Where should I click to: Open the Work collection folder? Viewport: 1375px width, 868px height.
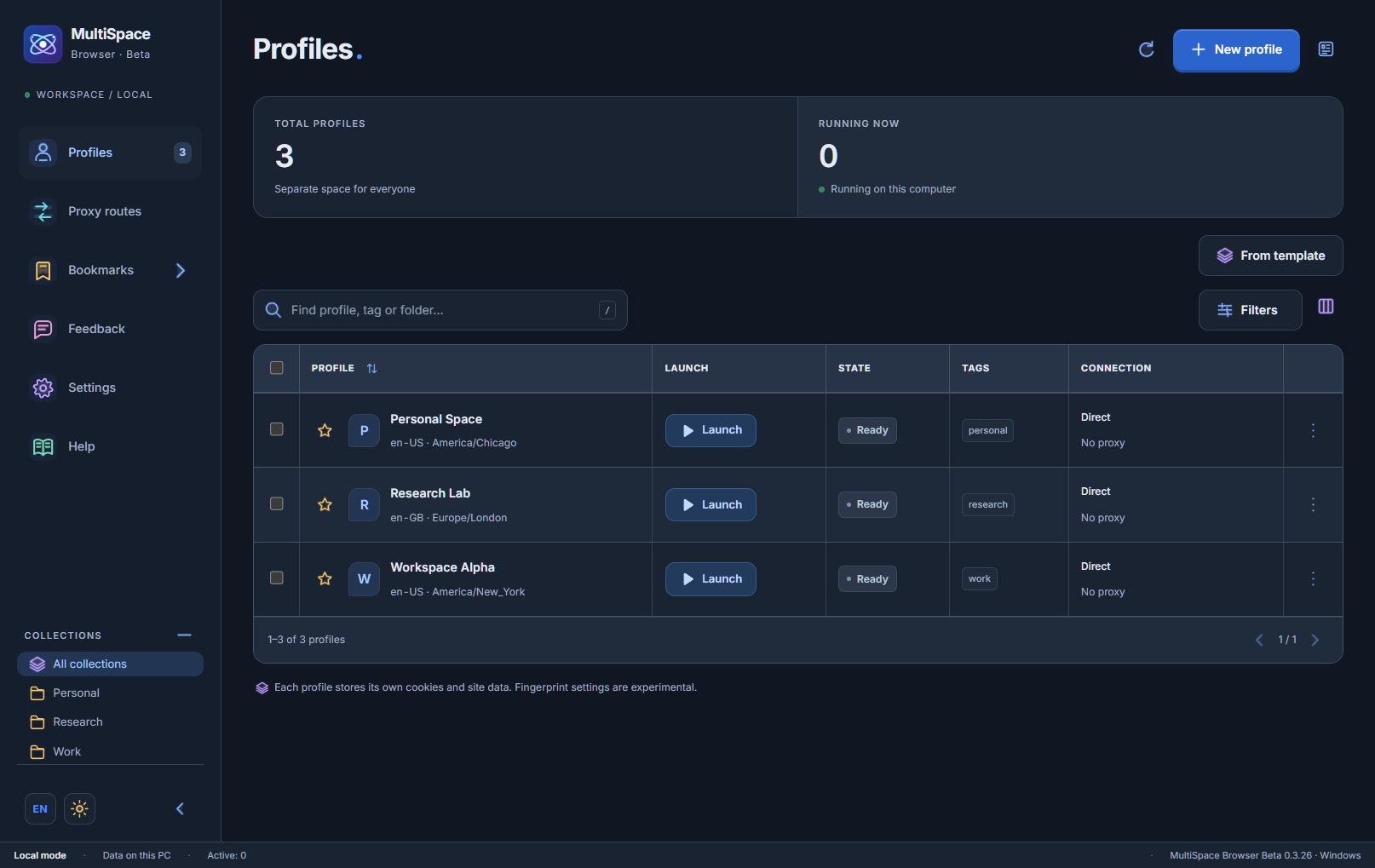click(x=110, y=751)
